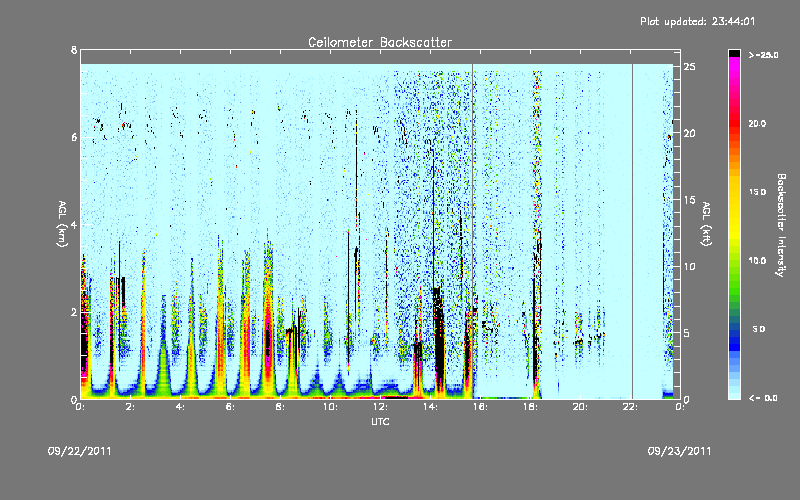
Task: Click the green band near 10.0 on colorbar
Action: coord(734,261)
